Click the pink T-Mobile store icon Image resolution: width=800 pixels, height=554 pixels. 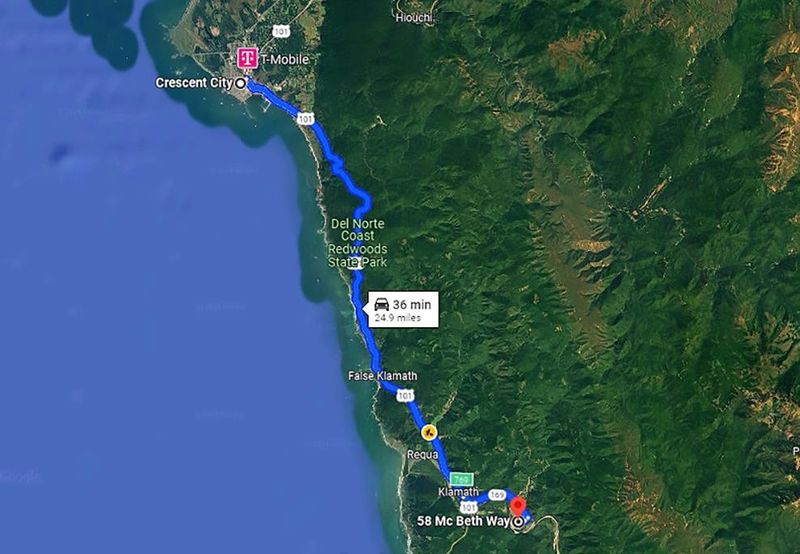click(247, 58)
